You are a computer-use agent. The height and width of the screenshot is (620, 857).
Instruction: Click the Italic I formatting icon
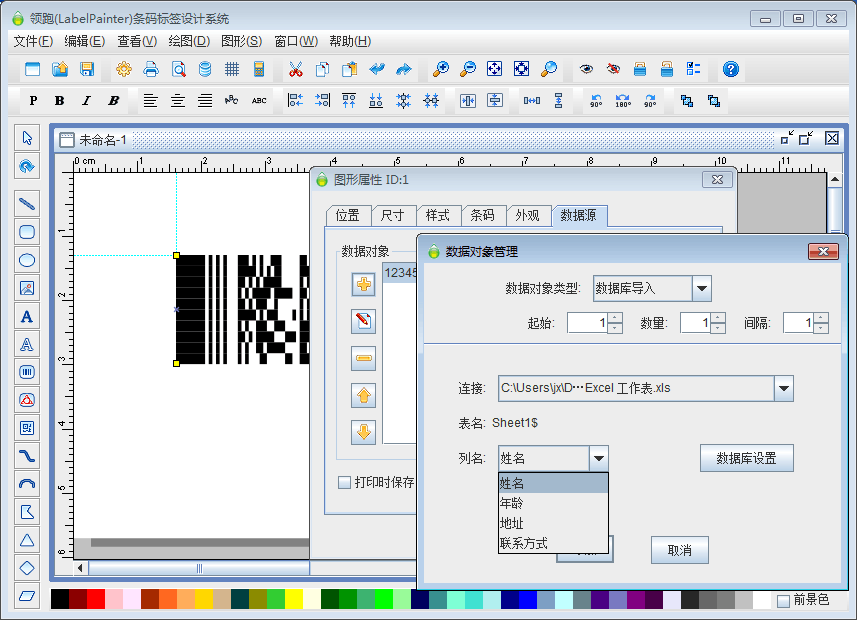tap(86, 101)
